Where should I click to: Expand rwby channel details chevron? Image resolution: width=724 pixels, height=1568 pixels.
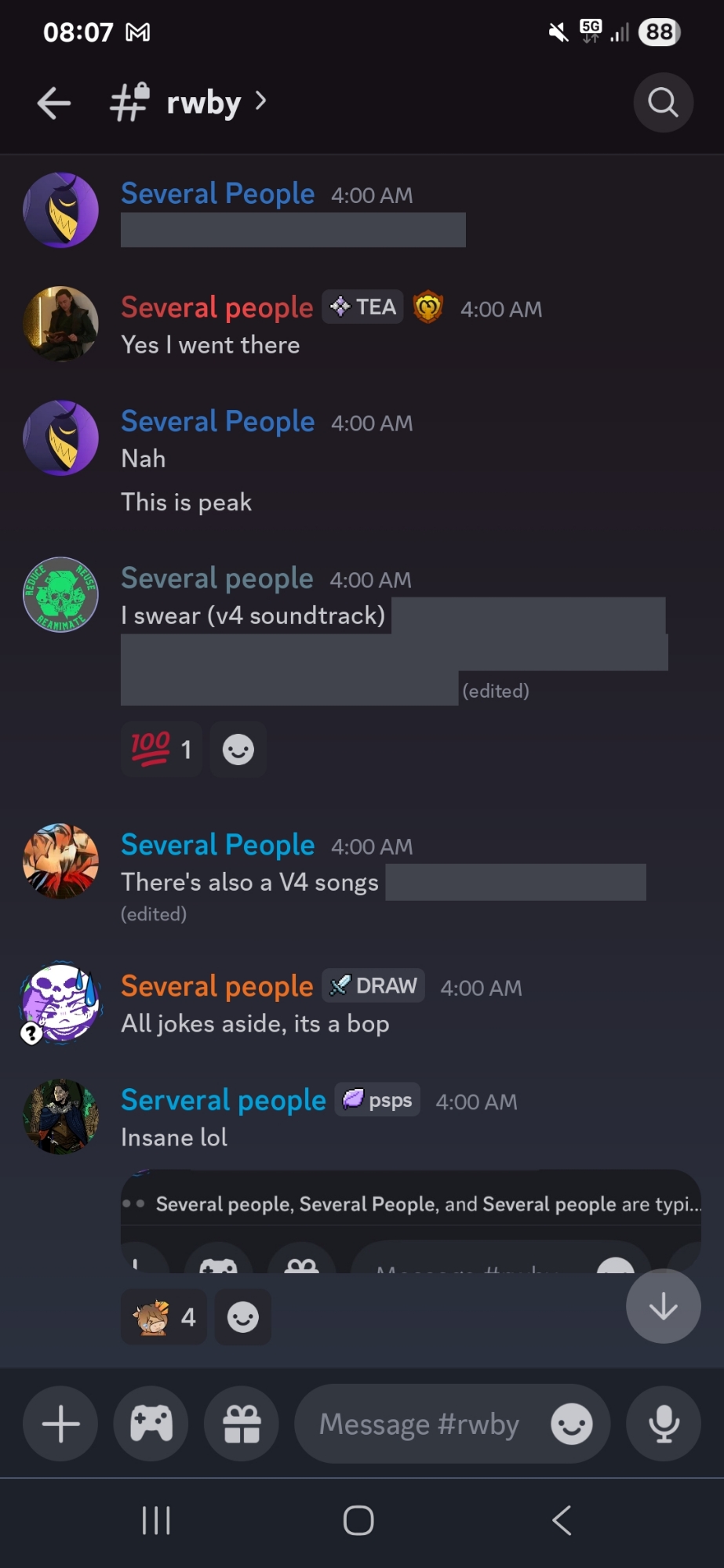(x=260, y=100)
